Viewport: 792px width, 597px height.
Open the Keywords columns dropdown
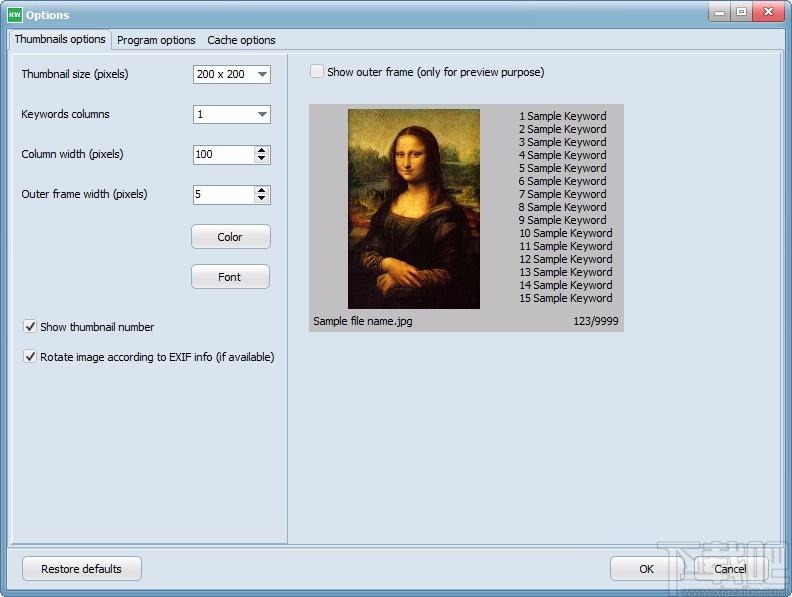tap(232, 114)
